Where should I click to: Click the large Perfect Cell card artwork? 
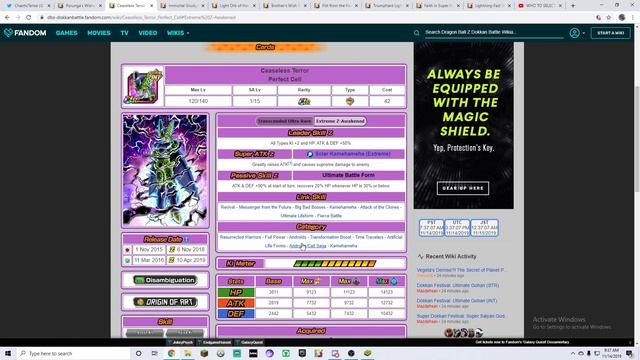click(x=165, y=170)
